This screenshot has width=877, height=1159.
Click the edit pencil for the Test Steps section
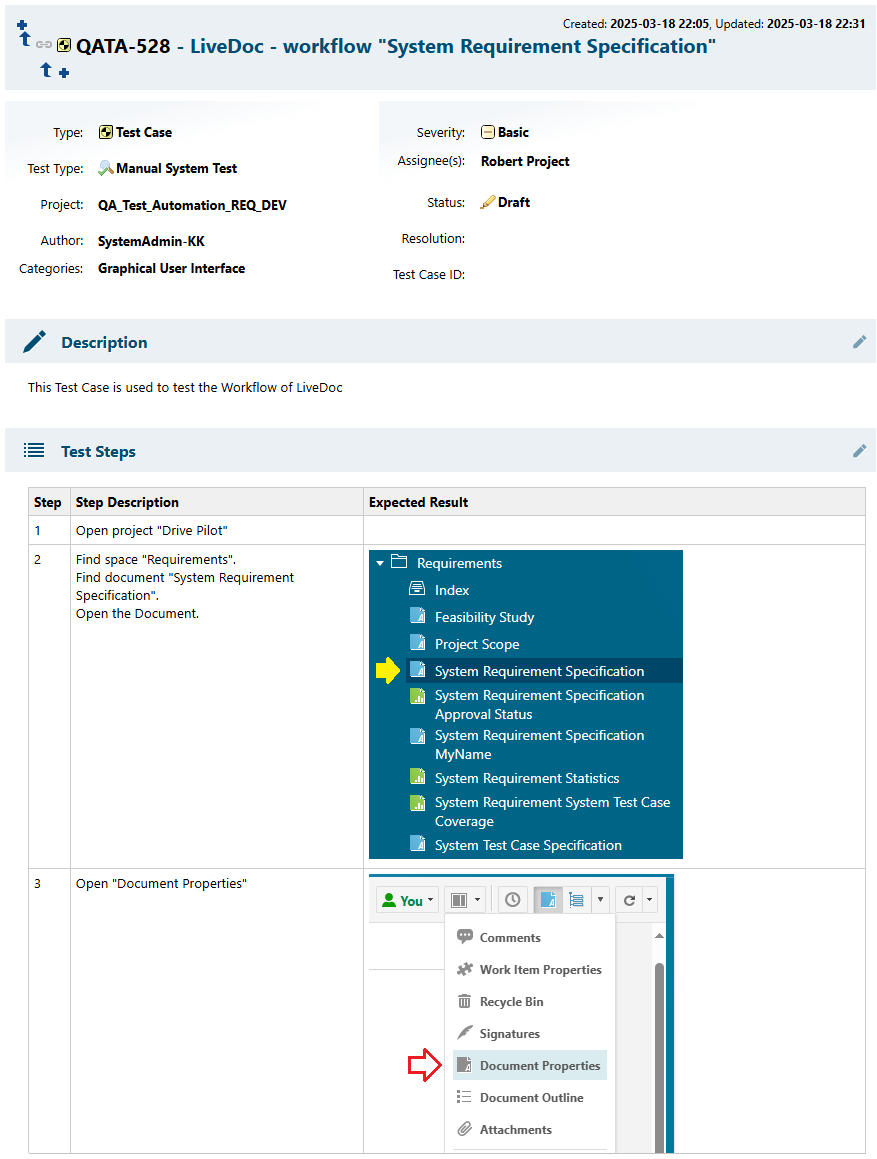pos(859,450)
